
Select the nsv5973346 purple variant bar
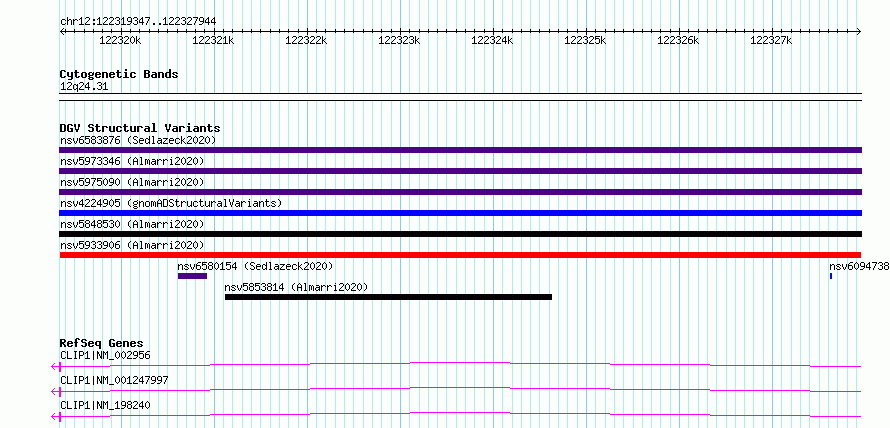[460, 171]
